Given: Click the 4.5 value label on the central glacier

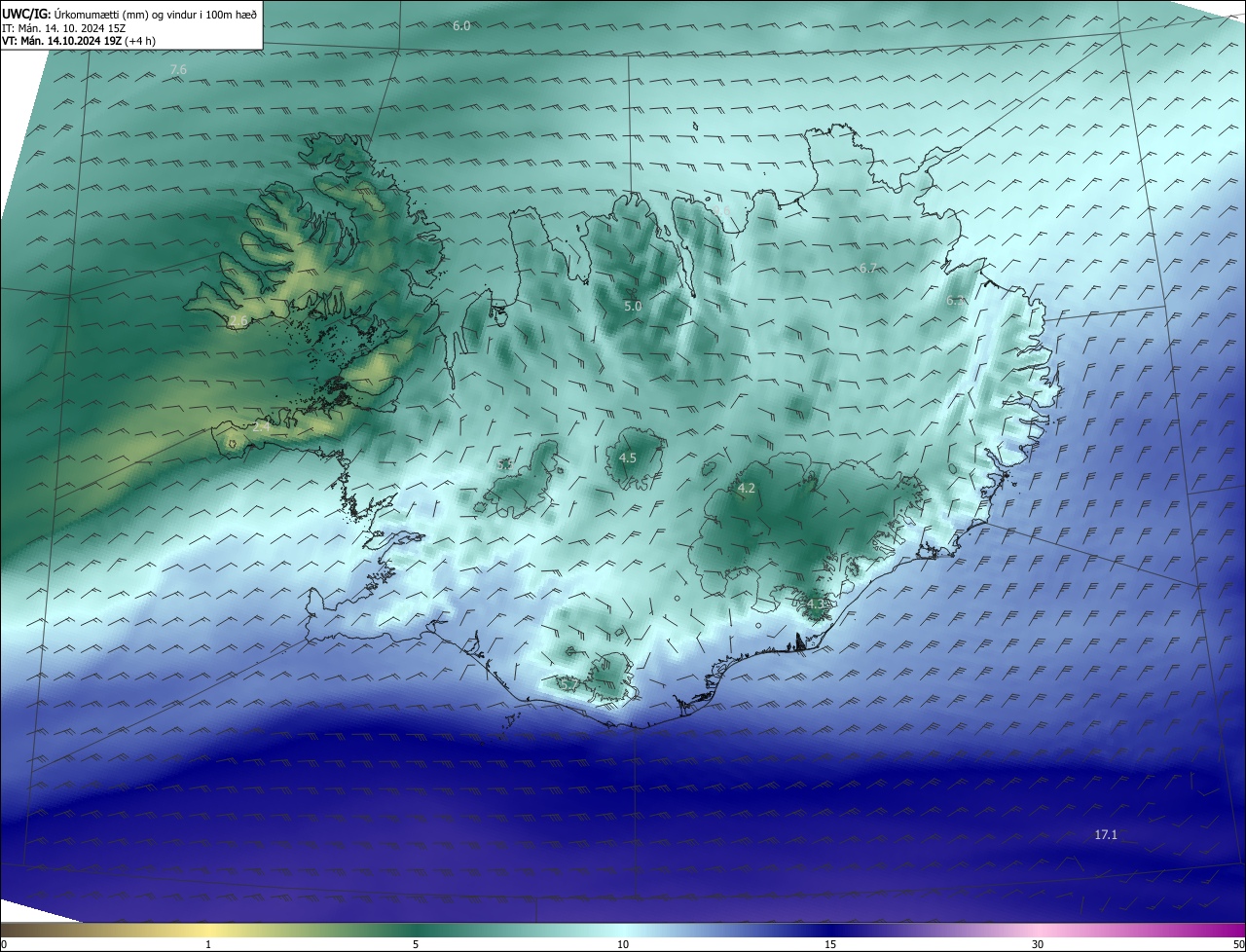Looking at the screenshot, I should (x=628, y=457).
